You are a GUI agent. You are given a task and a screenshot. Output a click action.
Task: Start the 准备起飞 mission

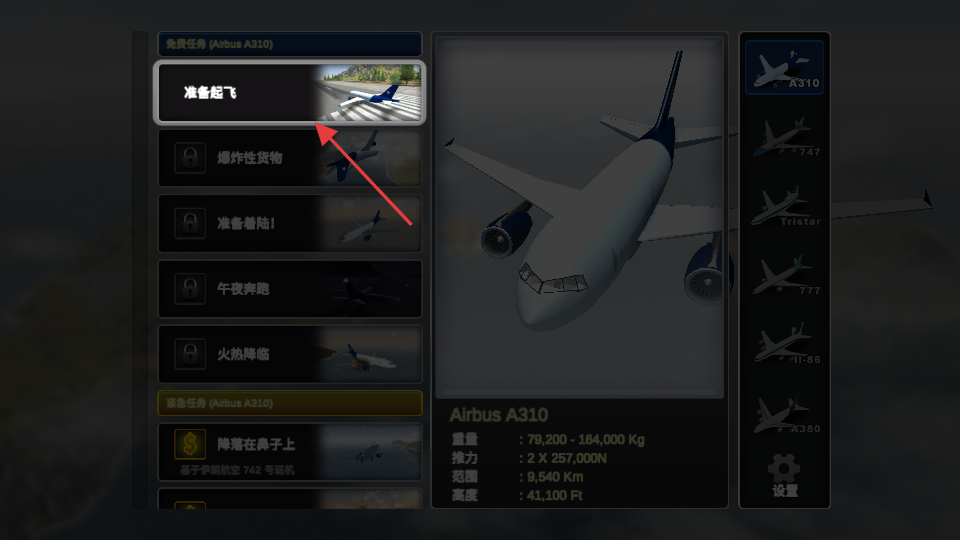coord(290,92)
